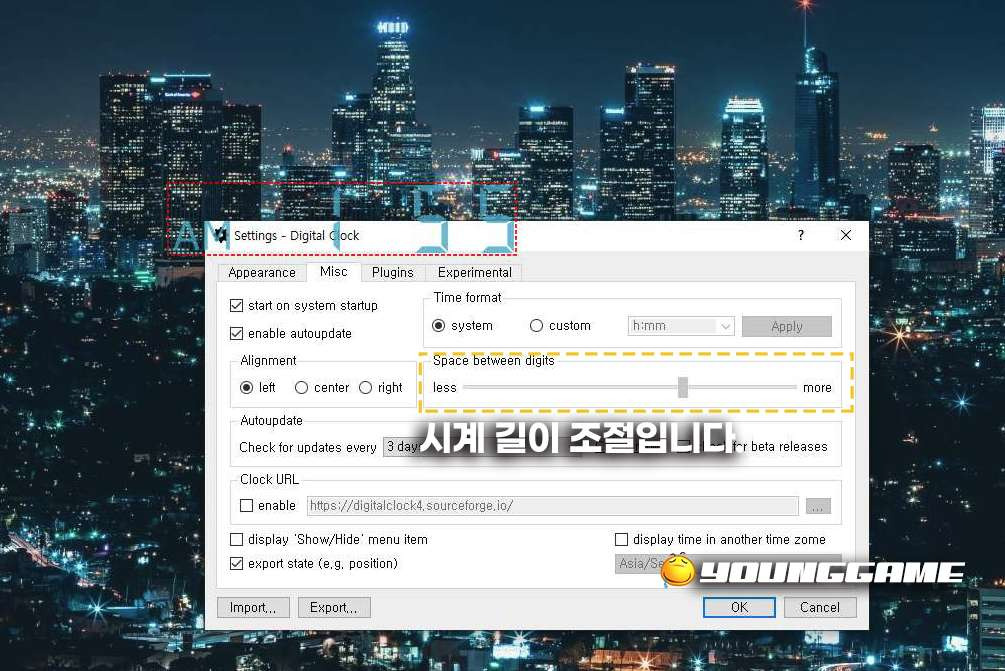Click the space between digits slider handle
1005x671 pixels.
pos(683,387)
